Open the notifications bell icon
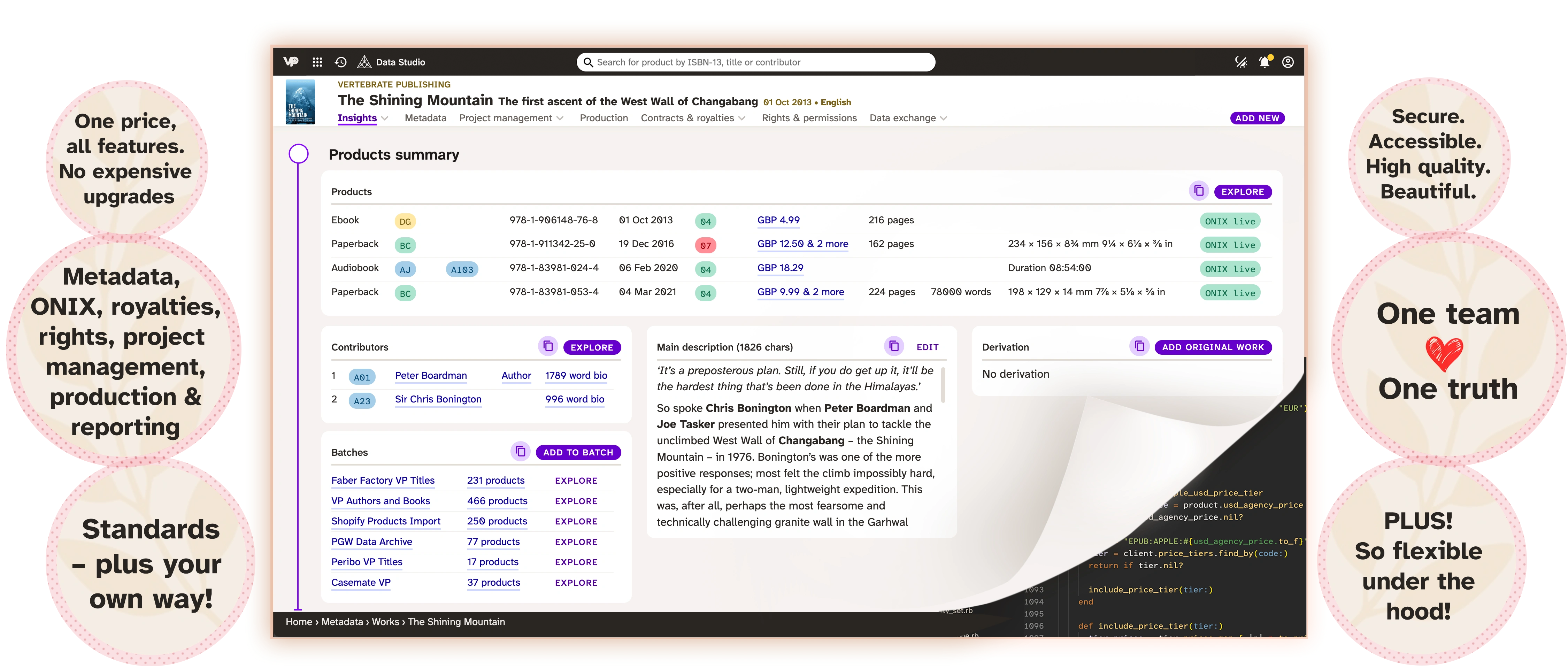The width and height of the screenshot is (1568, 668). pos(1264,62)
